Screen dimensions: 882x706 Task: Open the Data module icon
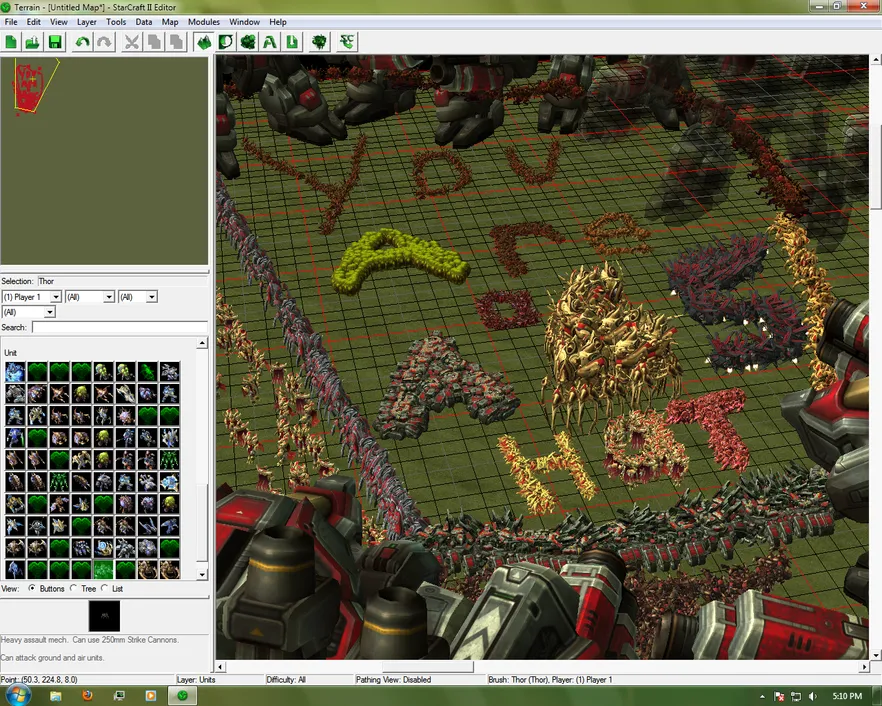(248, 42)
